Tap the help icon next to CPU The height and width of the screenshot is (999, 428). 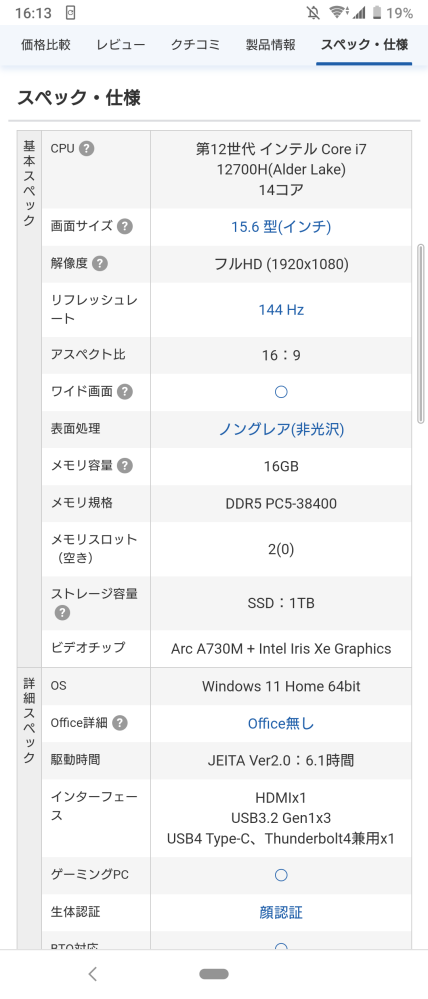87,149
